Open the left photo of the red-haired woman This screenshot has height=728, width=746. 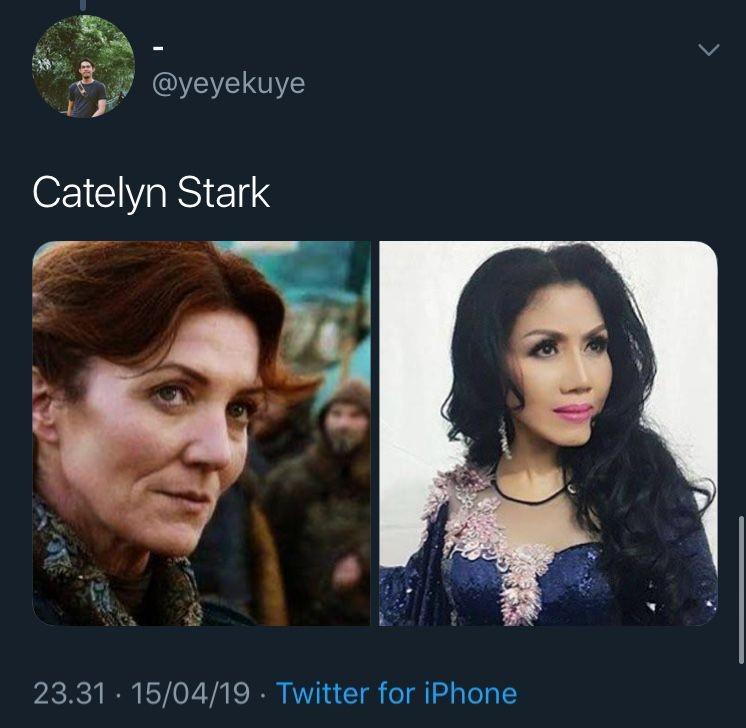[x=201, y=433]
